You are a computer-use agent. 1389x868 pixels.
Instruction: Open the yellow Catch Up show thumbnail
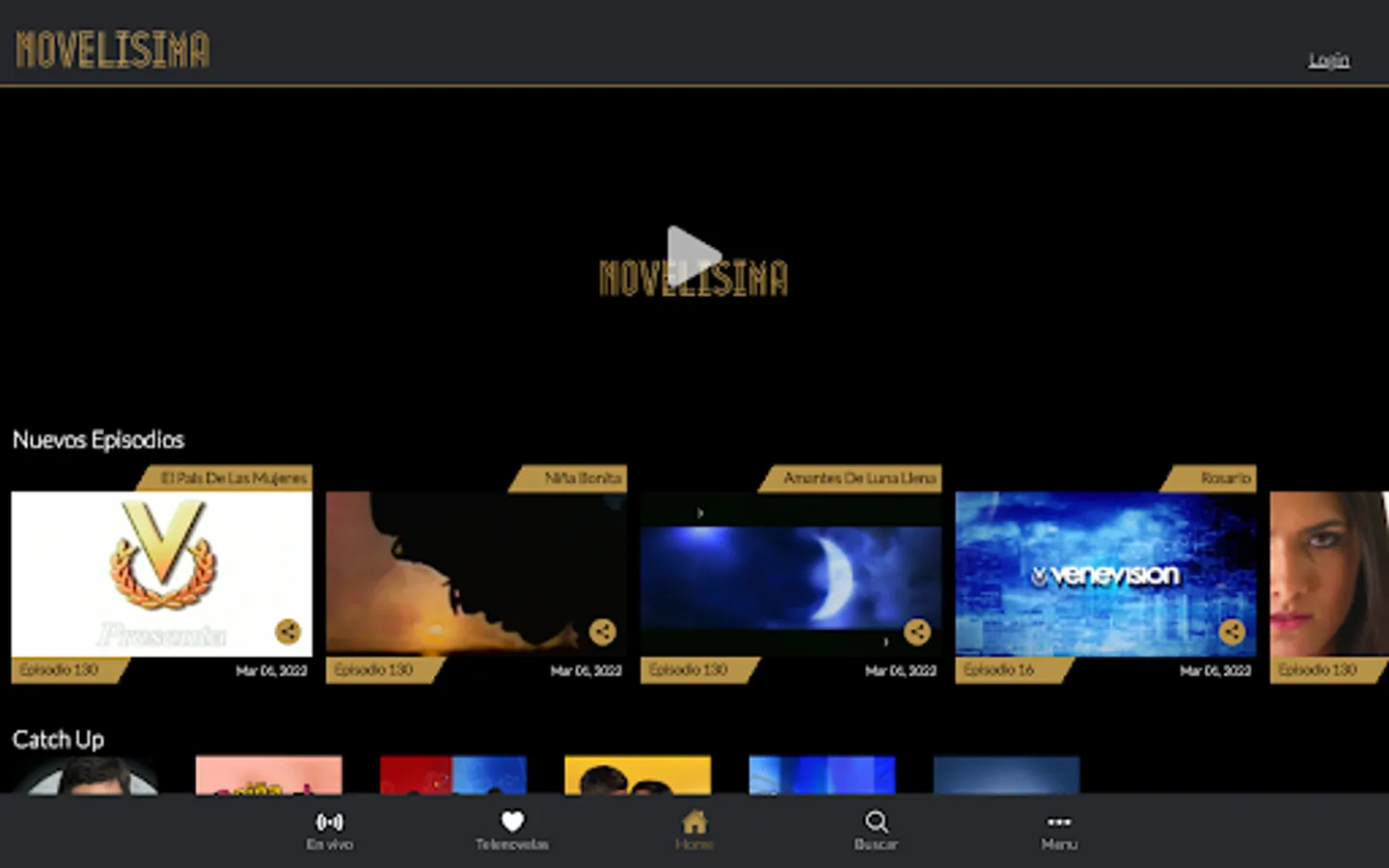pyautogui.click(x=638, y=775)
